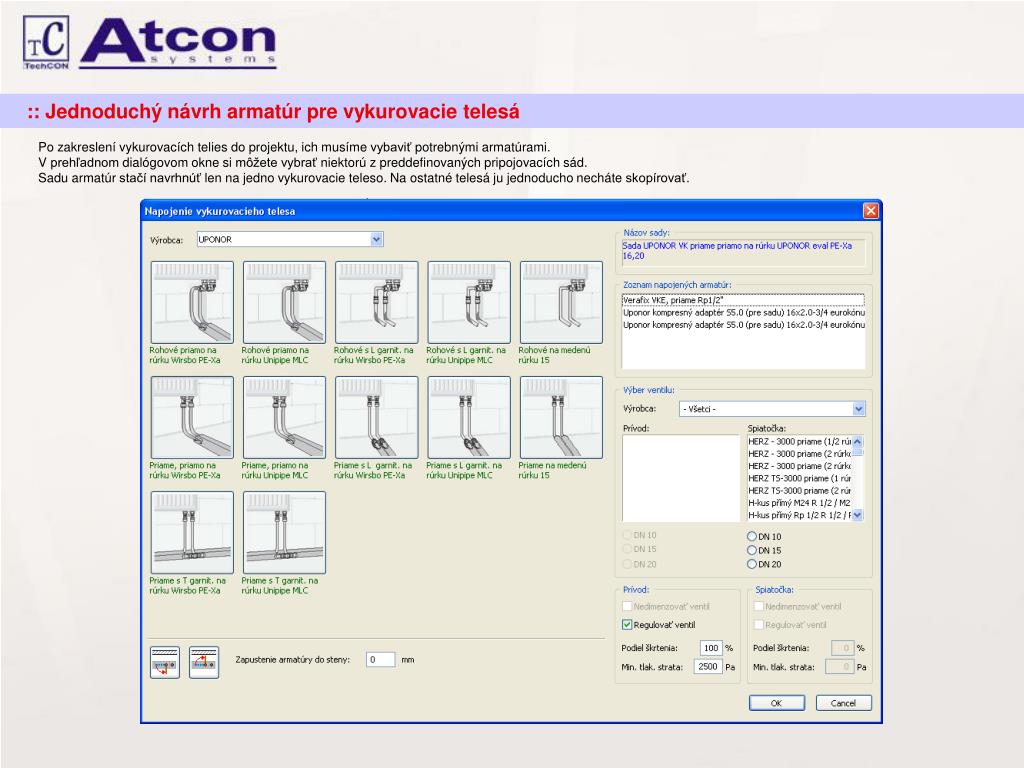Select DN 10 radio under Spiatočka
Screen dimensions: 1024x768
[752, 536]
